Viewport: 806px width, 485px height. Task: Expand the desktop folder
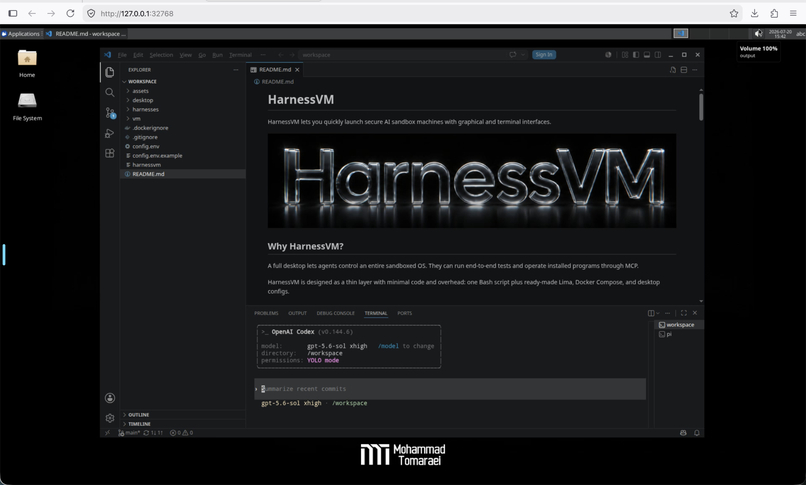coord(182,100)
